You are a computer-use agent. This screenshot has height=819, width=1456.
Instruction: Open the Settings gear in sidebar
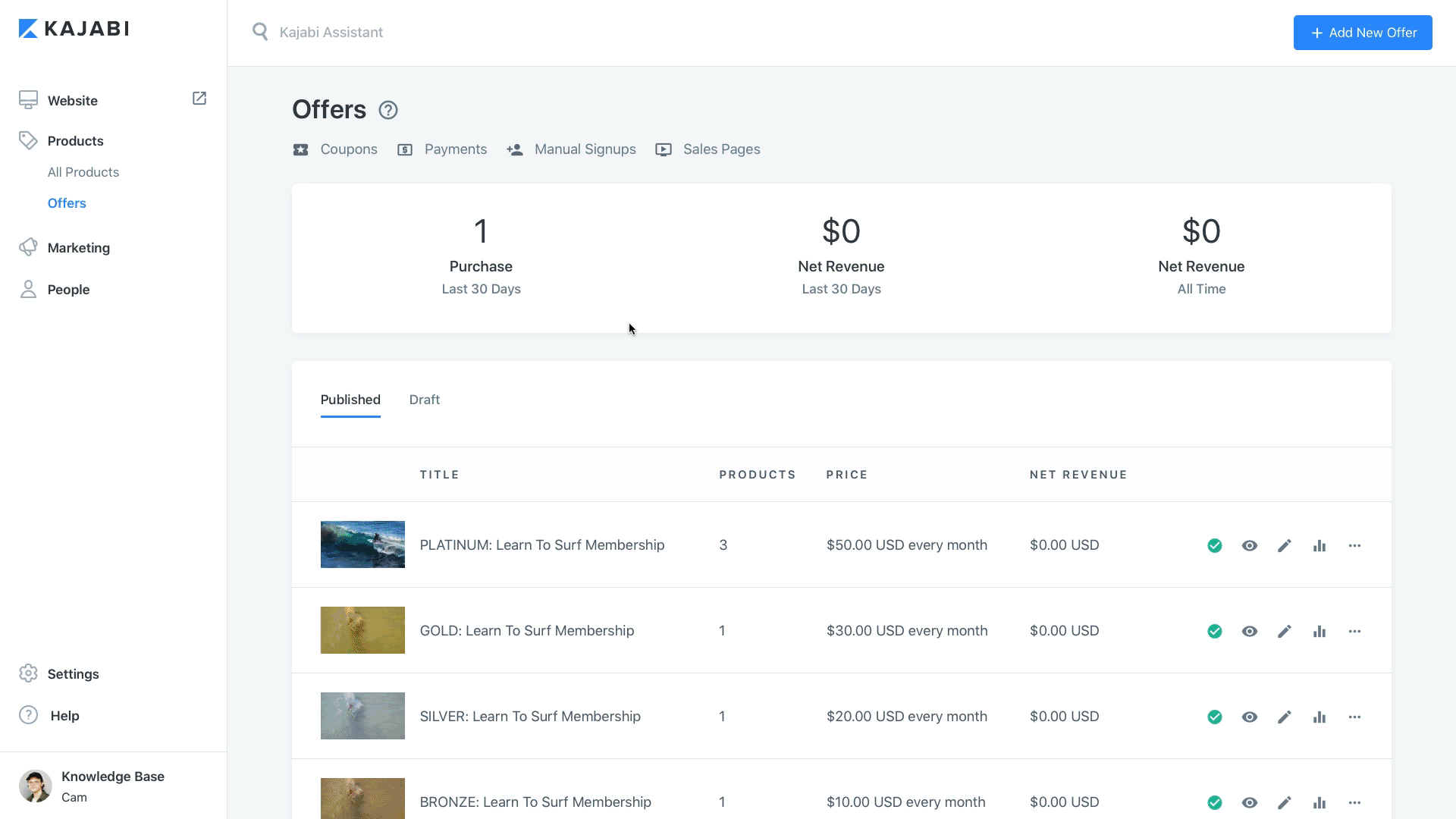click(28, 673)
